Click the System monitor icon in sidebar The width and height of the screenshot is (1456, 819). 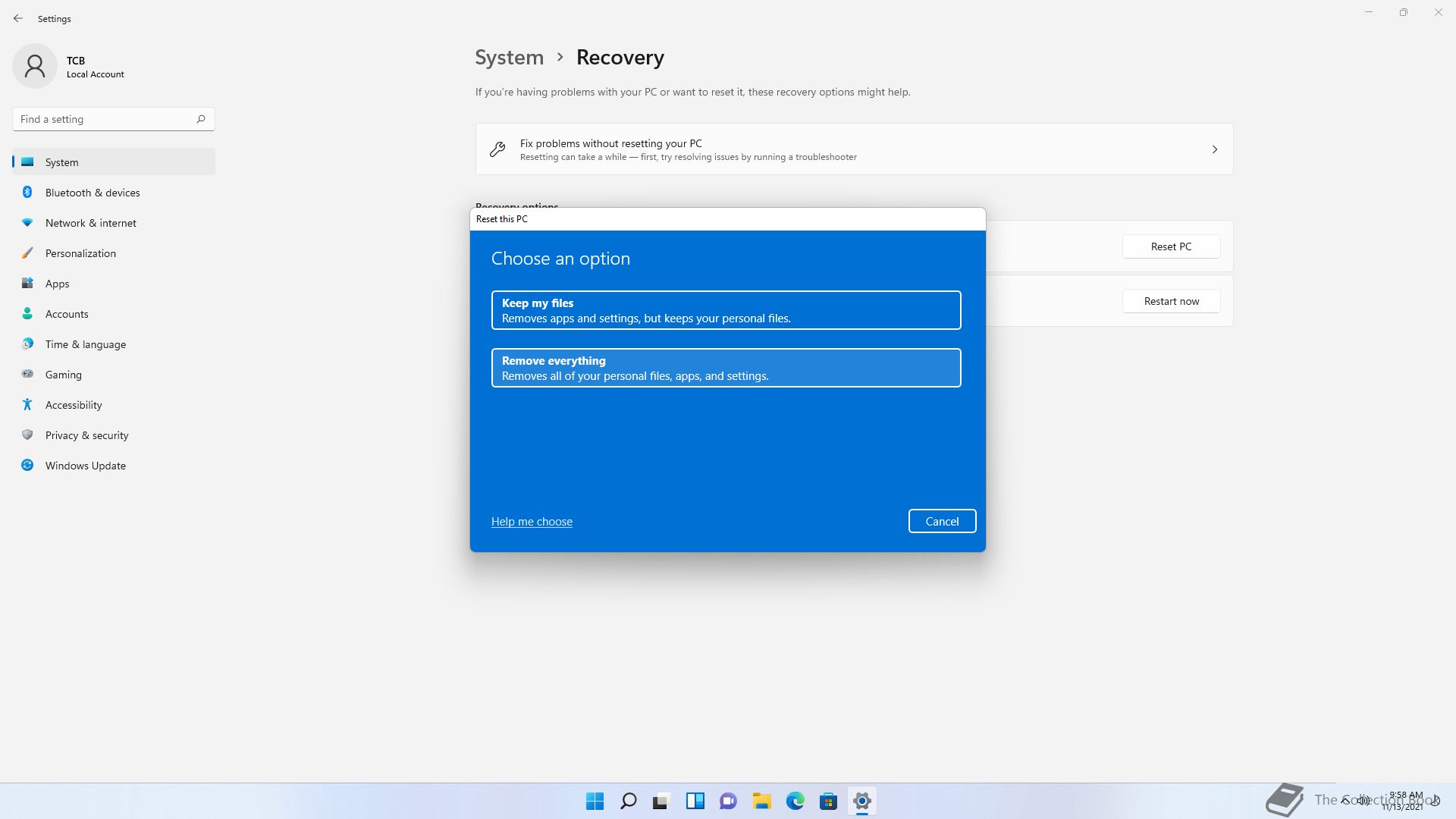click(x=27, y=162)
